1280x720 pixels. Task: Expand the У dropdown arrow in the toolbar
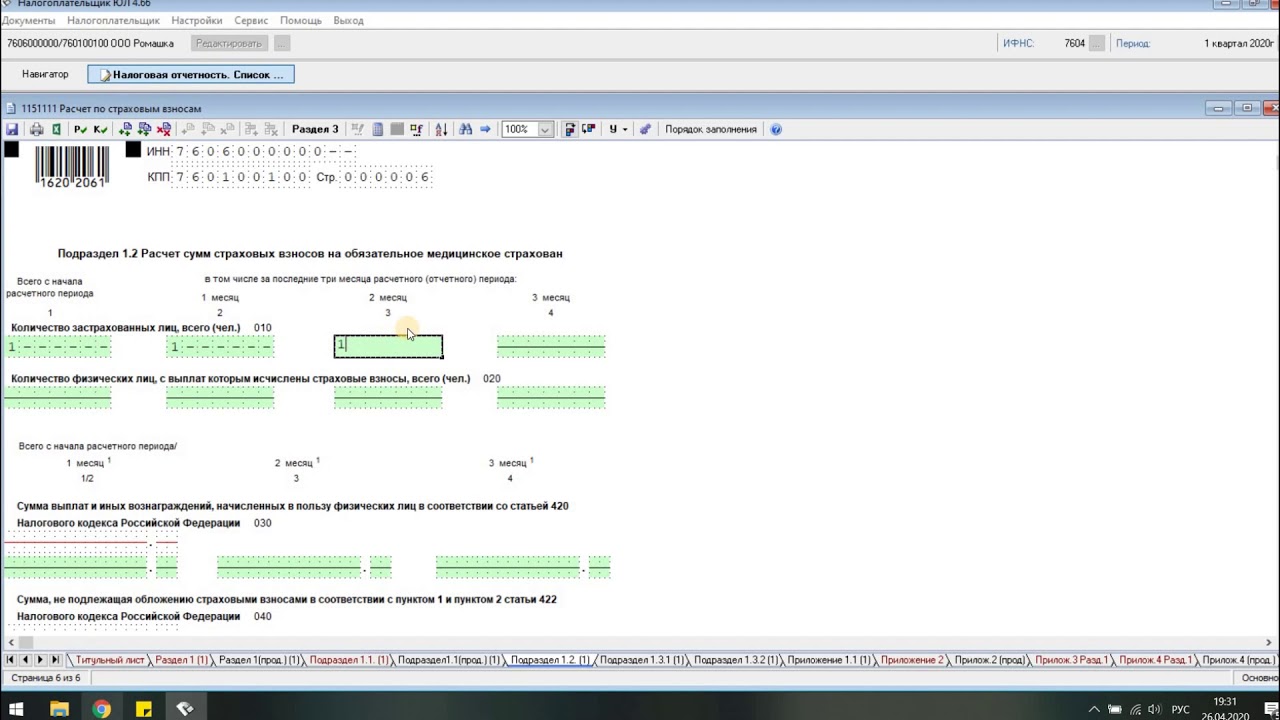coord(625,129)
